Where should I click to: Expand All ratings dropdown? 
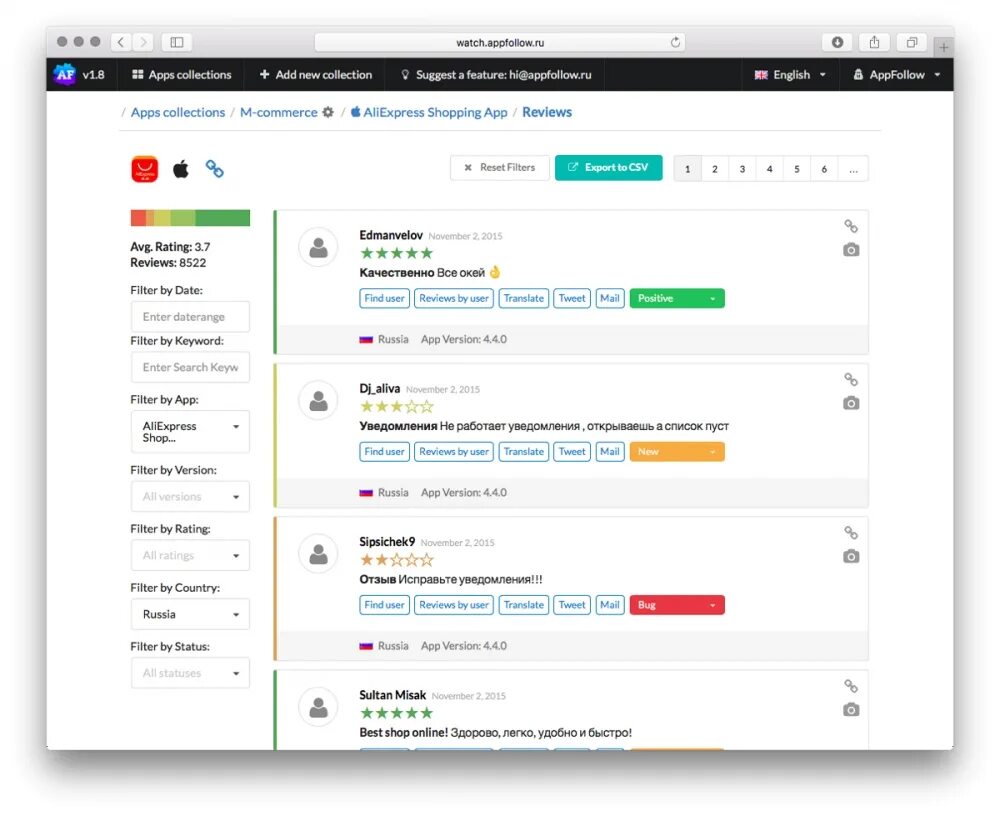coord(190,555)
